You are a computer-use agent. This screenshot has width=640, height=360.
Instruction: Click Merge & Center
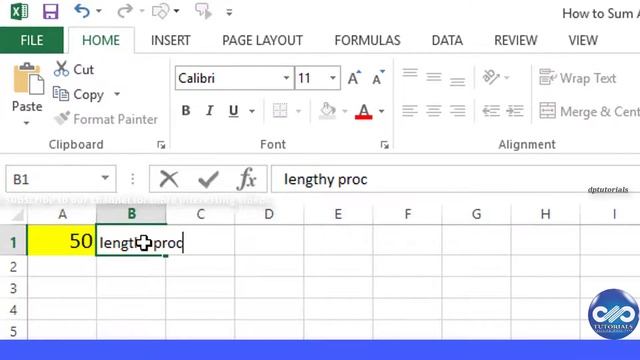[589, 111]
